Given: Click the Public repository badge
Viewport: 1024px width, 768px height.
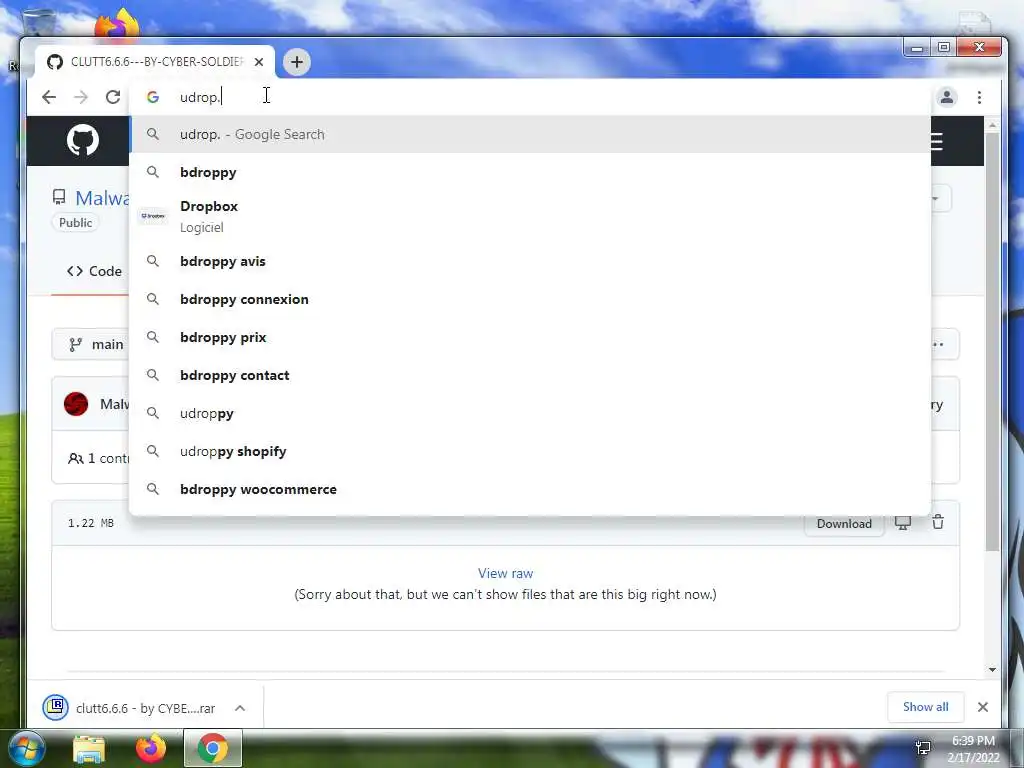Looking at the screenshot, I should click(76, 223).
